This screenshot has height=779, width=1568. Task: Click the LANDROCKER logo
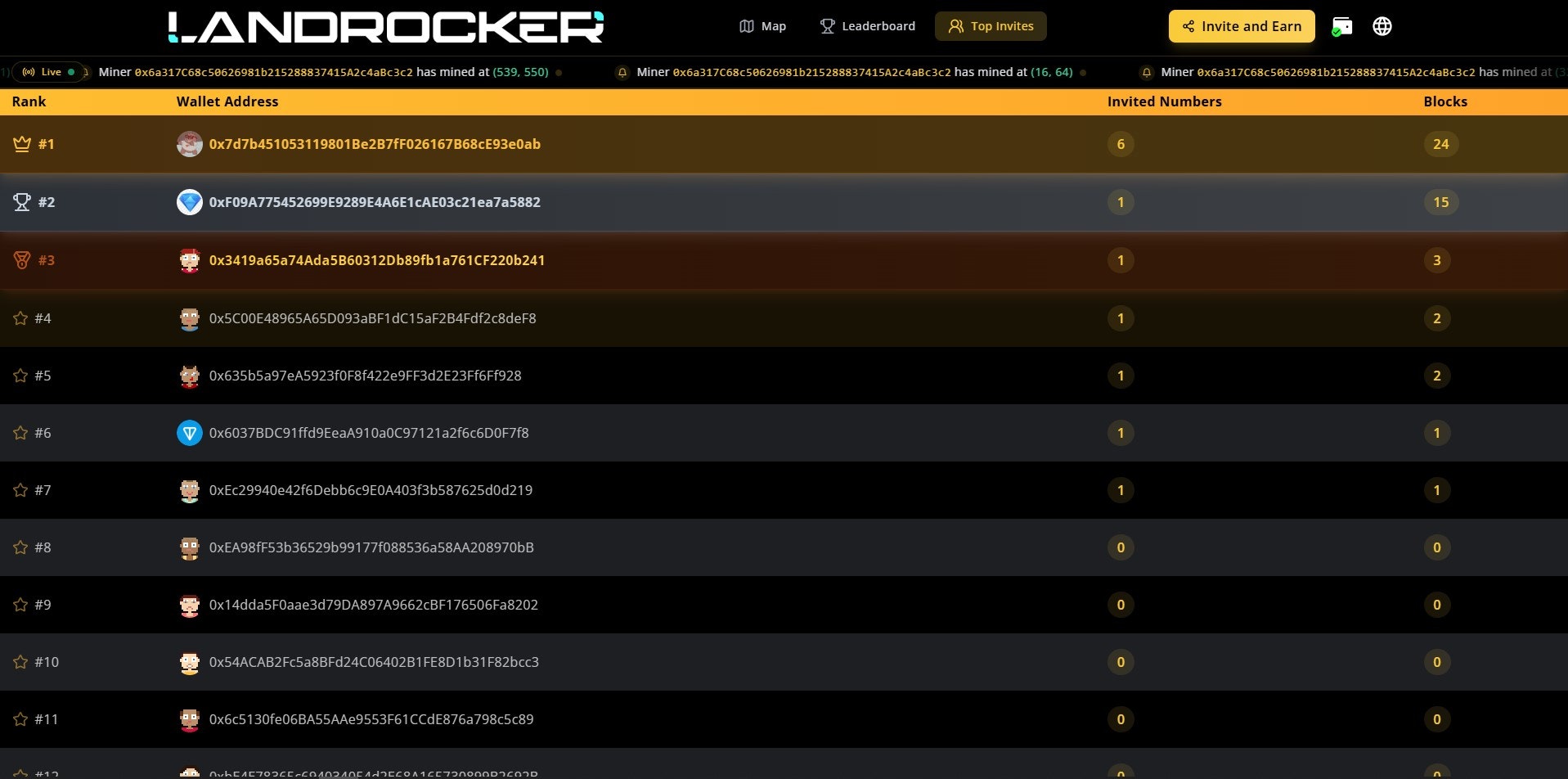pos(384,25)
